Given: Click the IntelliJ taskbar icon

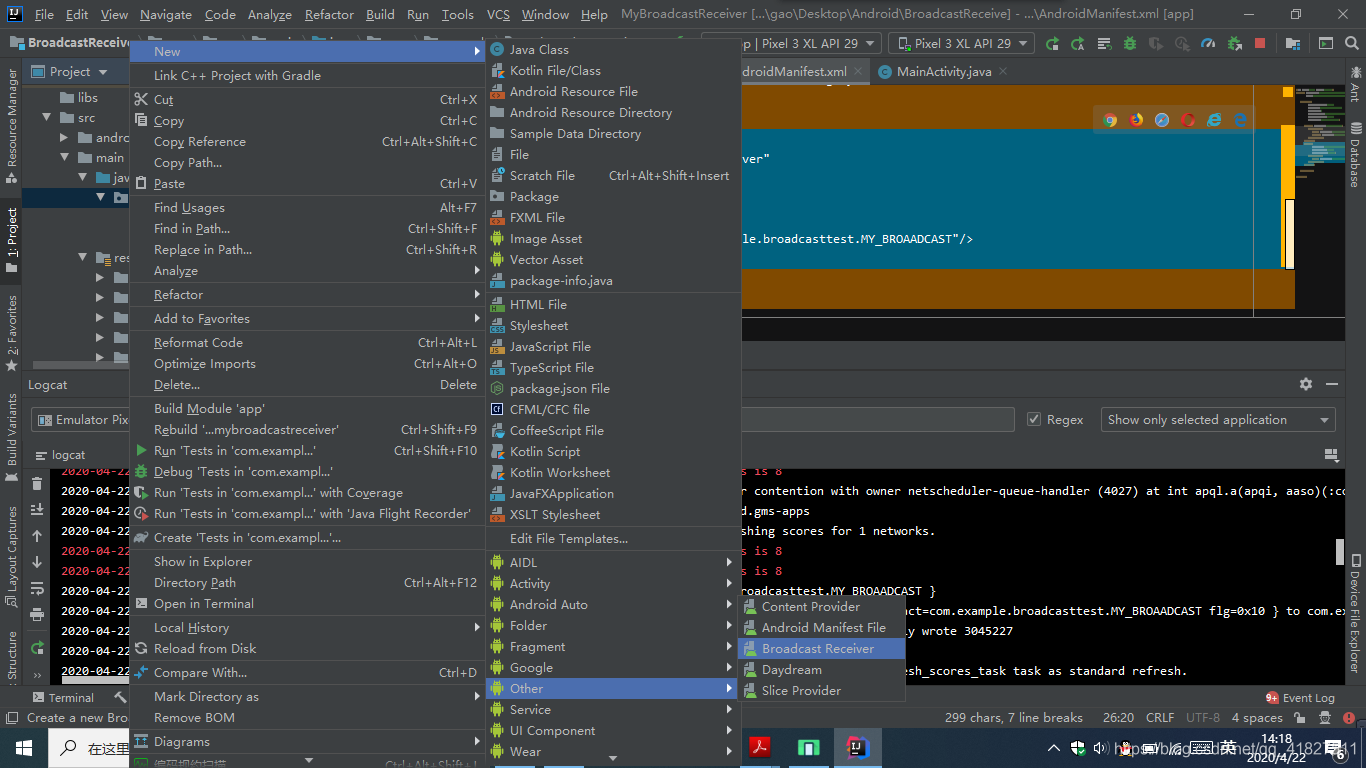Looking at the screenshot, I should coord(857,747).
